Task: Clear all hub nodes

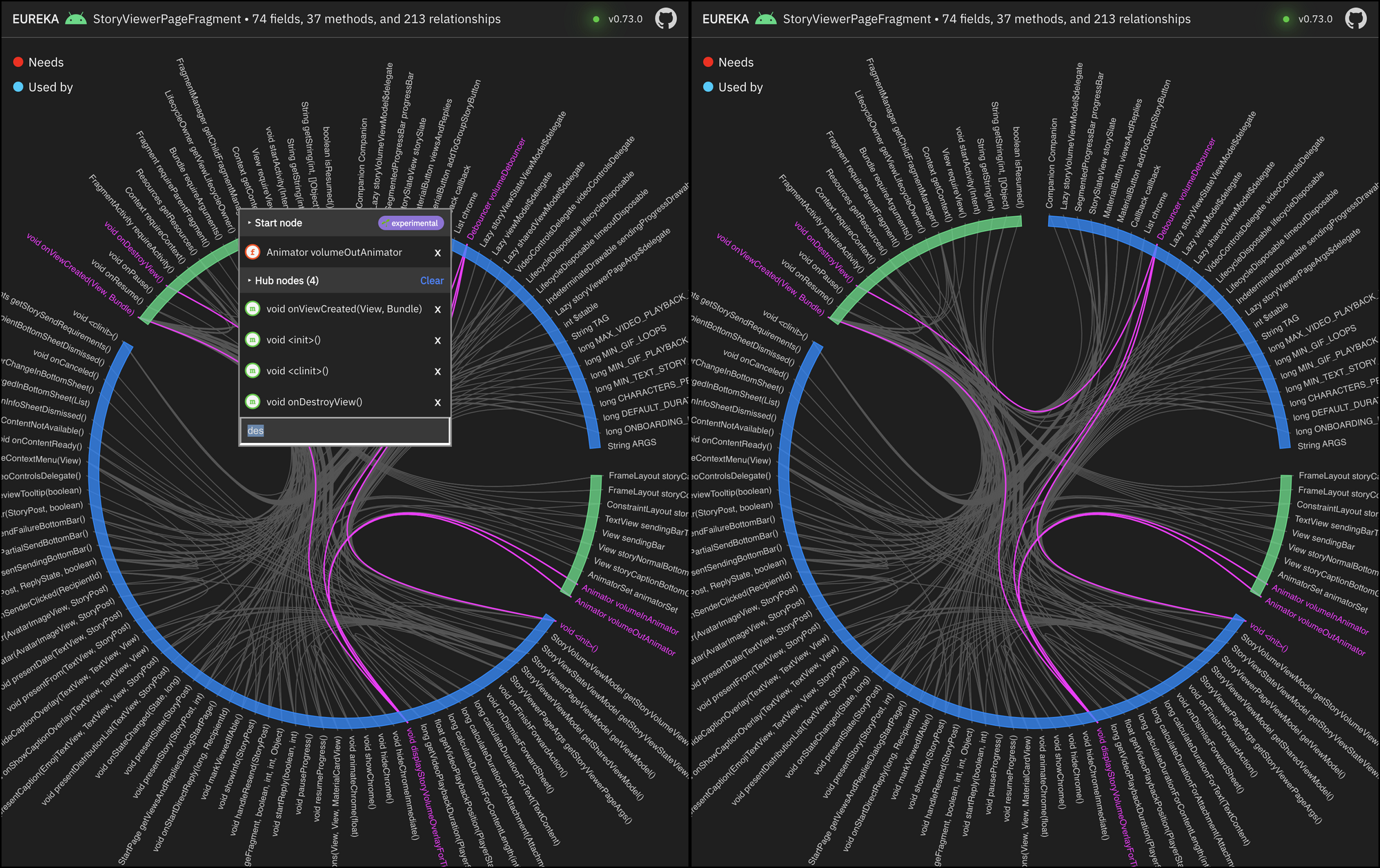Action: point(432,281)
